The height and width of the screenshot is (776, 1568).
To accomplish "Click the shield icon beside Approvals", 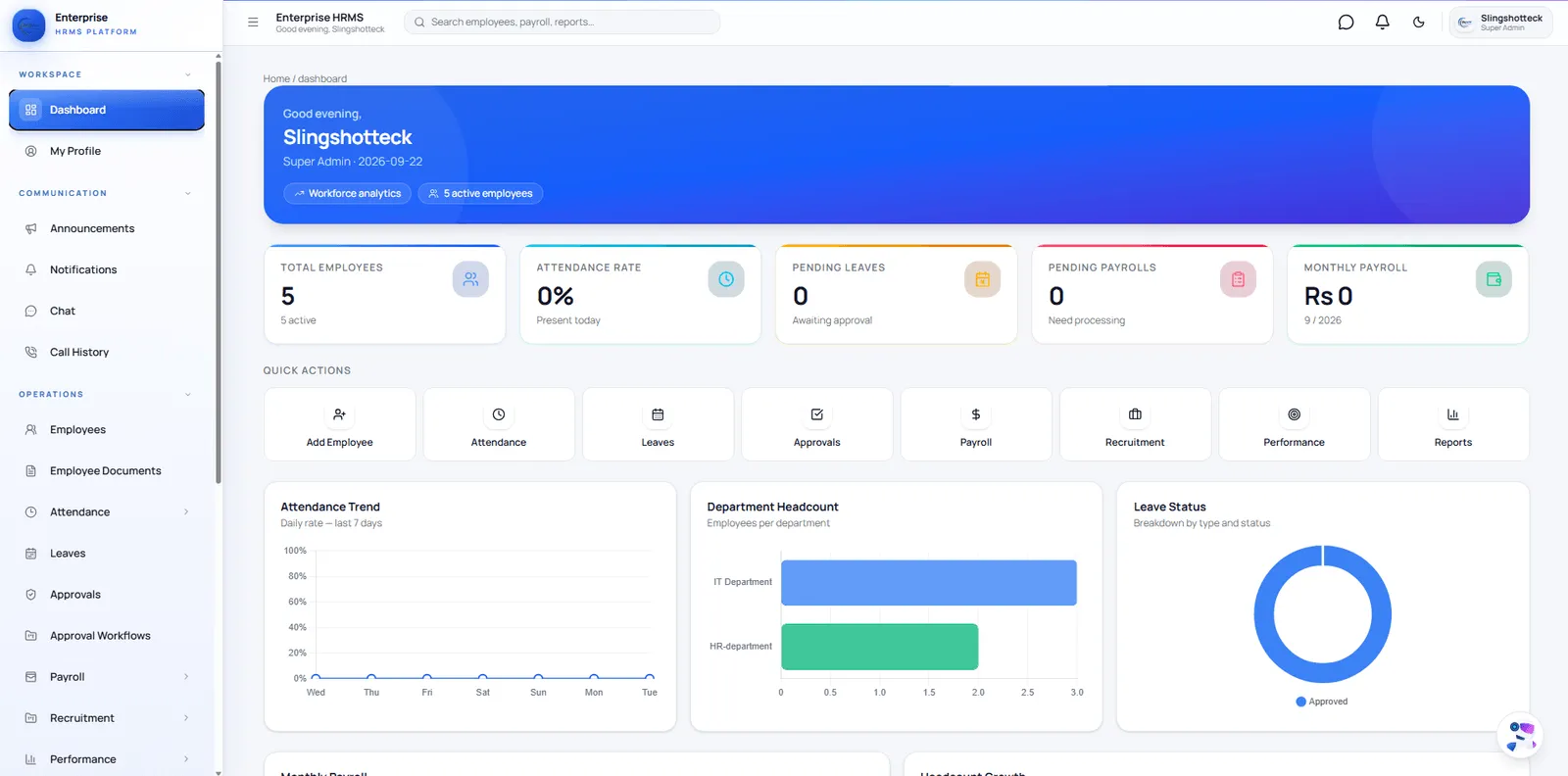I will (30, 594).
